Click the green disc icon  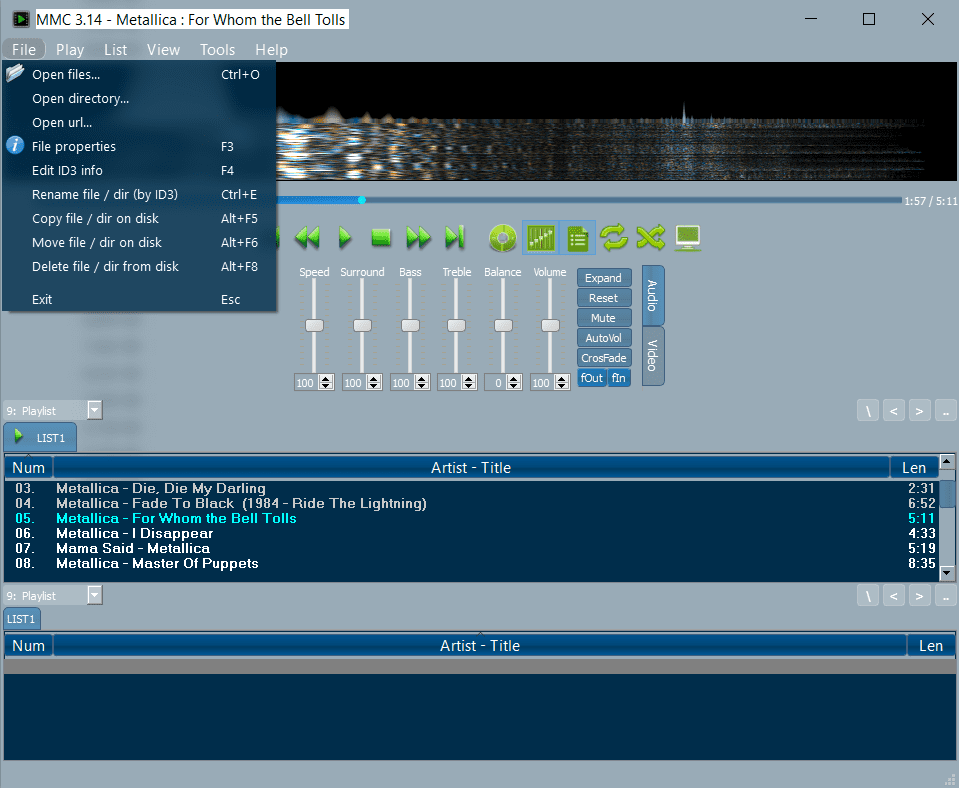pyautogui.click(x=503, y=237)
